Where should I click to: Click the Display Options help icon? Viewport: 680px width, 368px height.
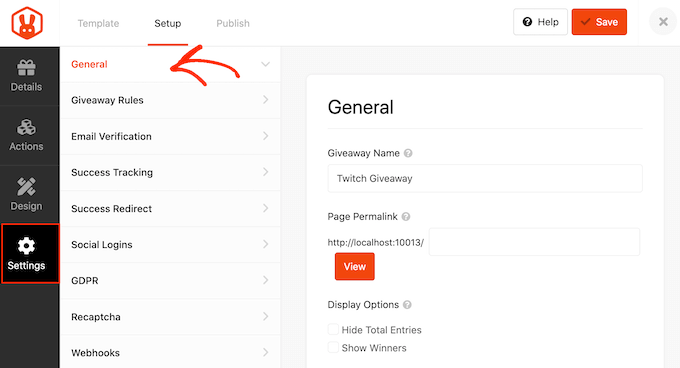coord(407,305)
